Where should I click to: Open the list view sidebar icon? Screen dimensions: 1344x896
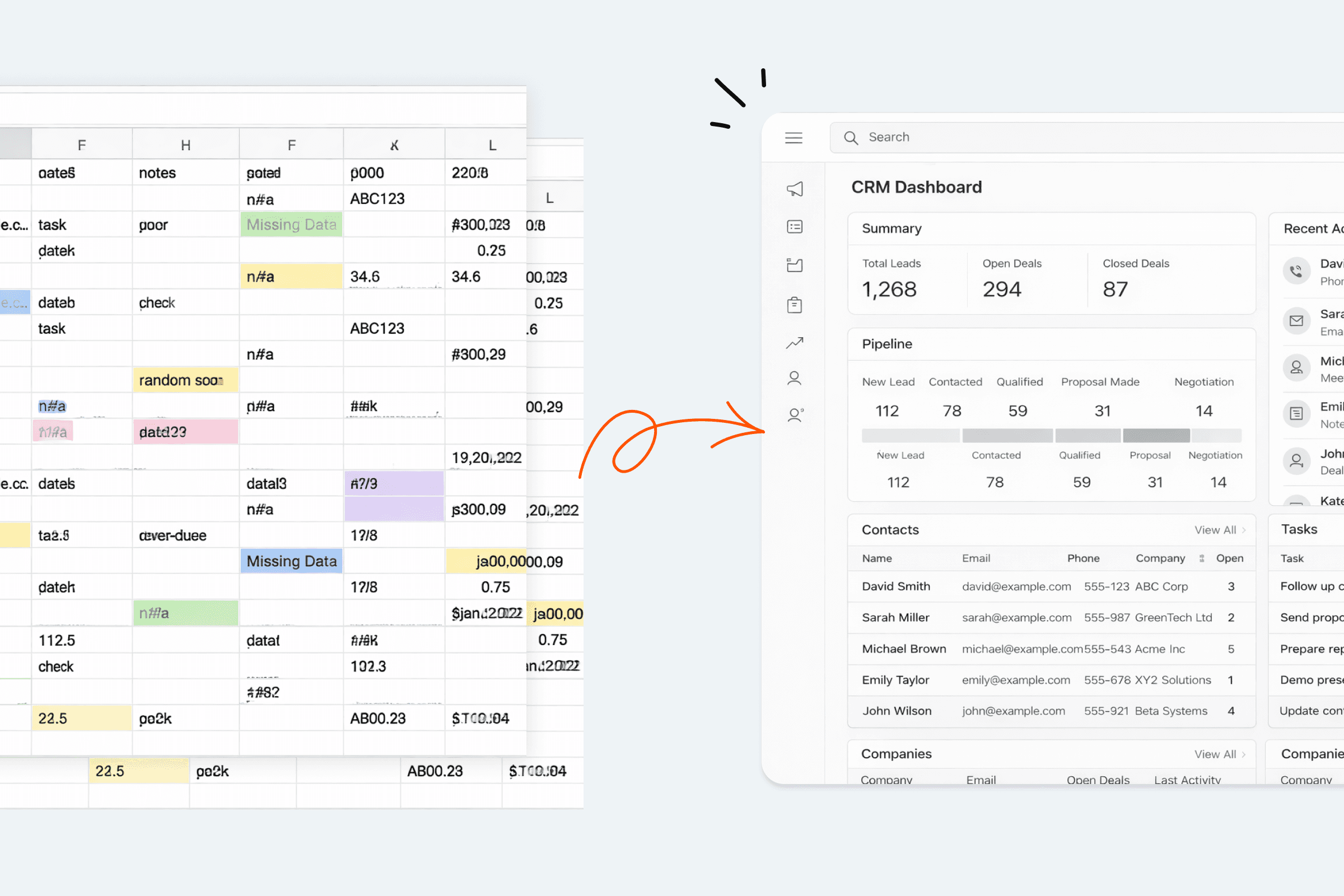(794, 227)
